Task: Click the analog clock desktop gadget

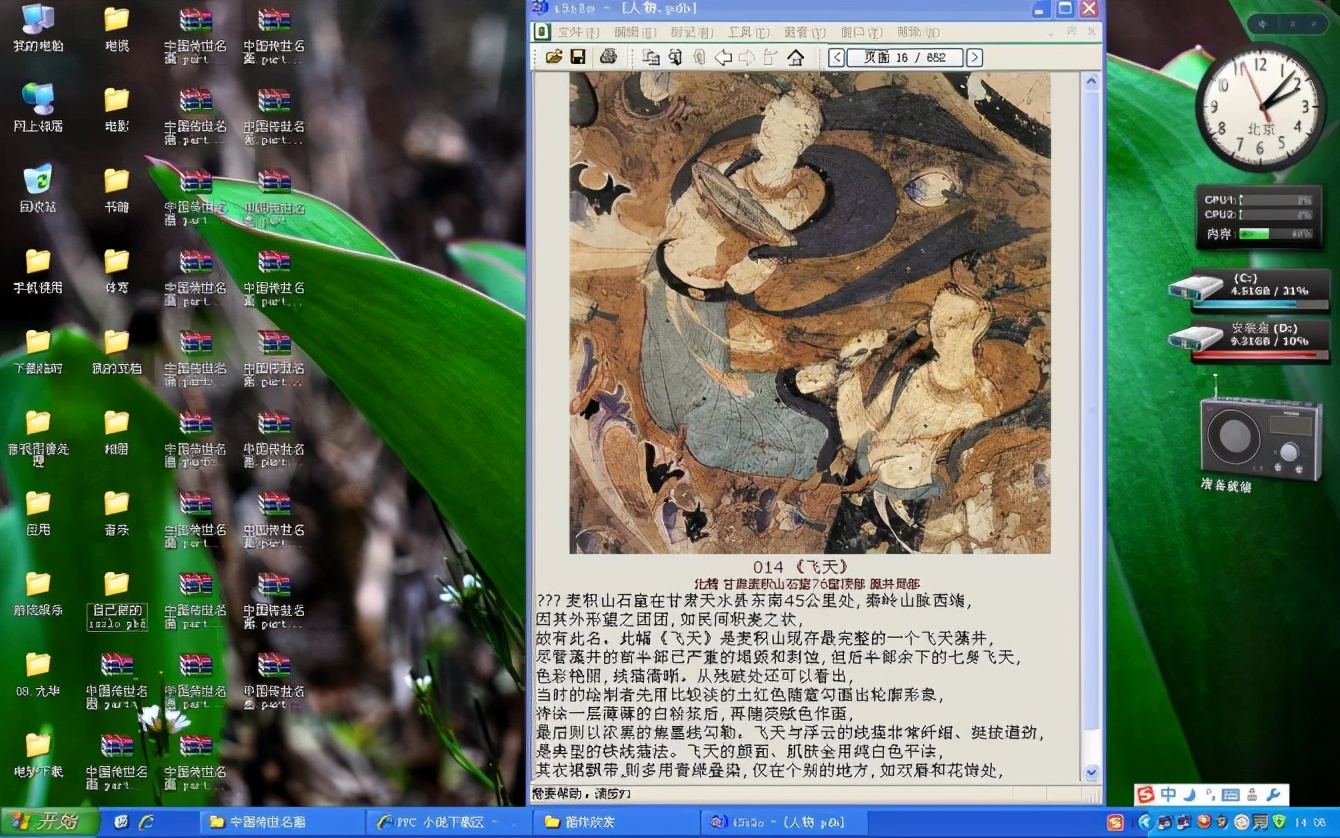Action: [x=1259, y=108]
